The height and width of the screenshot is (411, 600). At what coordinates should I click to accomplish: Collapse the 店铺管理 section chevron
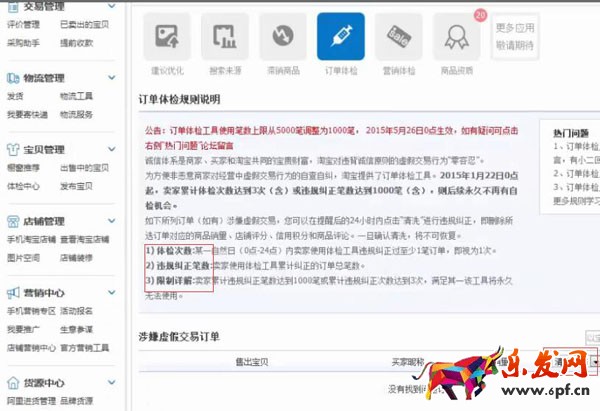(x=111, y=221)
